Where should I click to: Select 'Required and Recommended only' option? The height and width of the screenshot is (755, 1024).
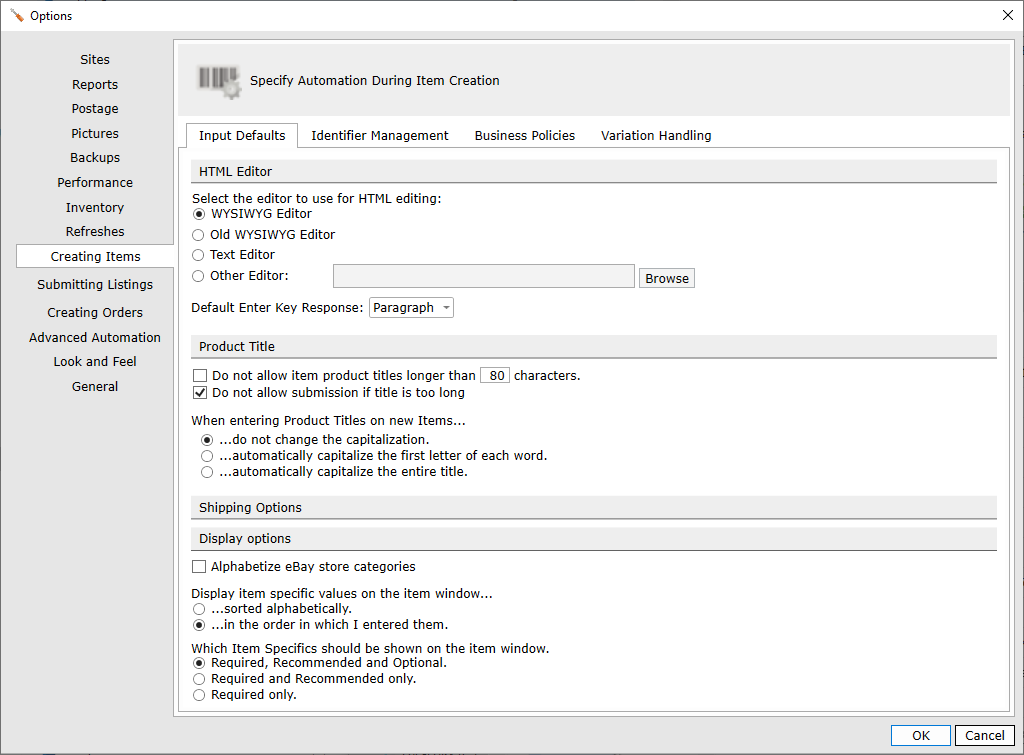click(x=199, y=678)
